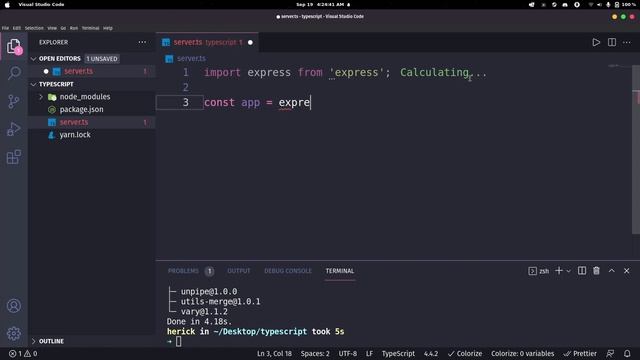Open the Help menu
Image resolution: width=640 pixels, height=360 pixels.
click(x=108, y=28)
